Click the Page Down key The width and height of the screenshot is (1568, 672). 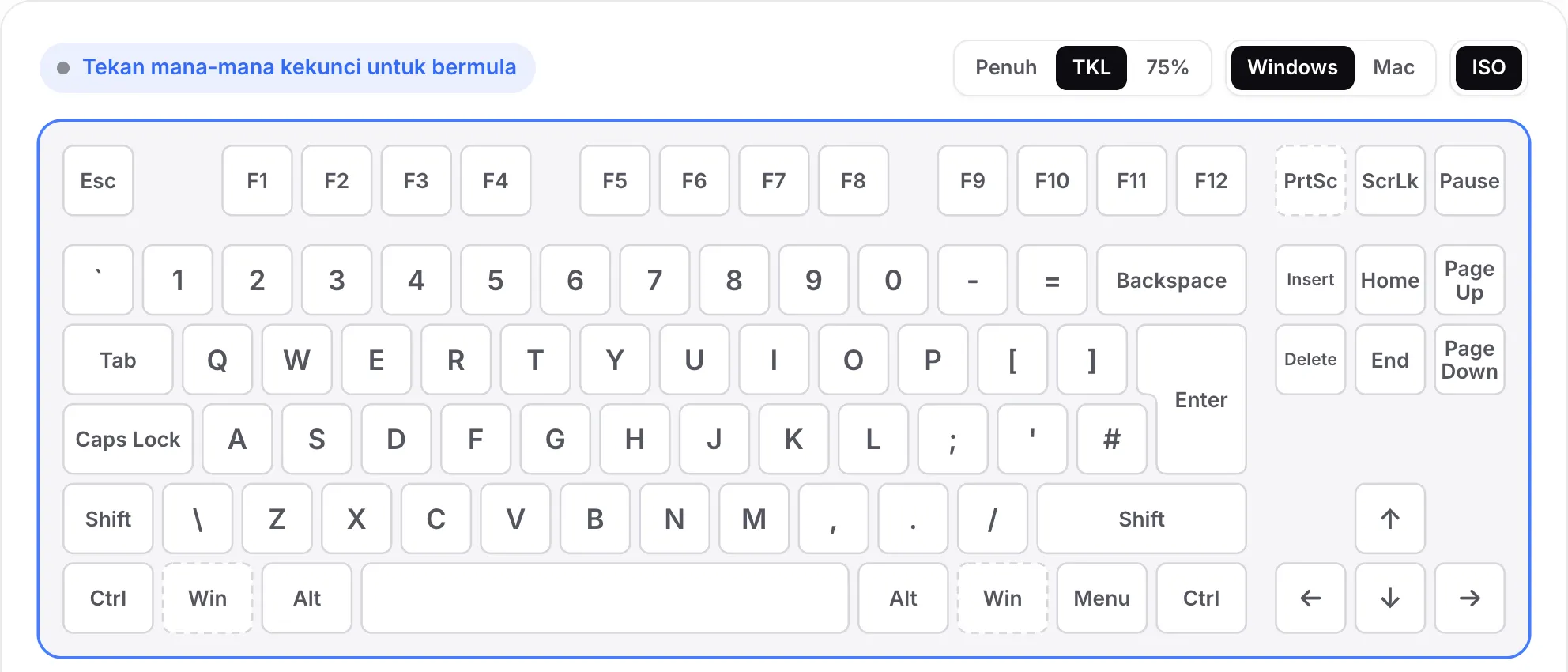[x=1469, y=360]
